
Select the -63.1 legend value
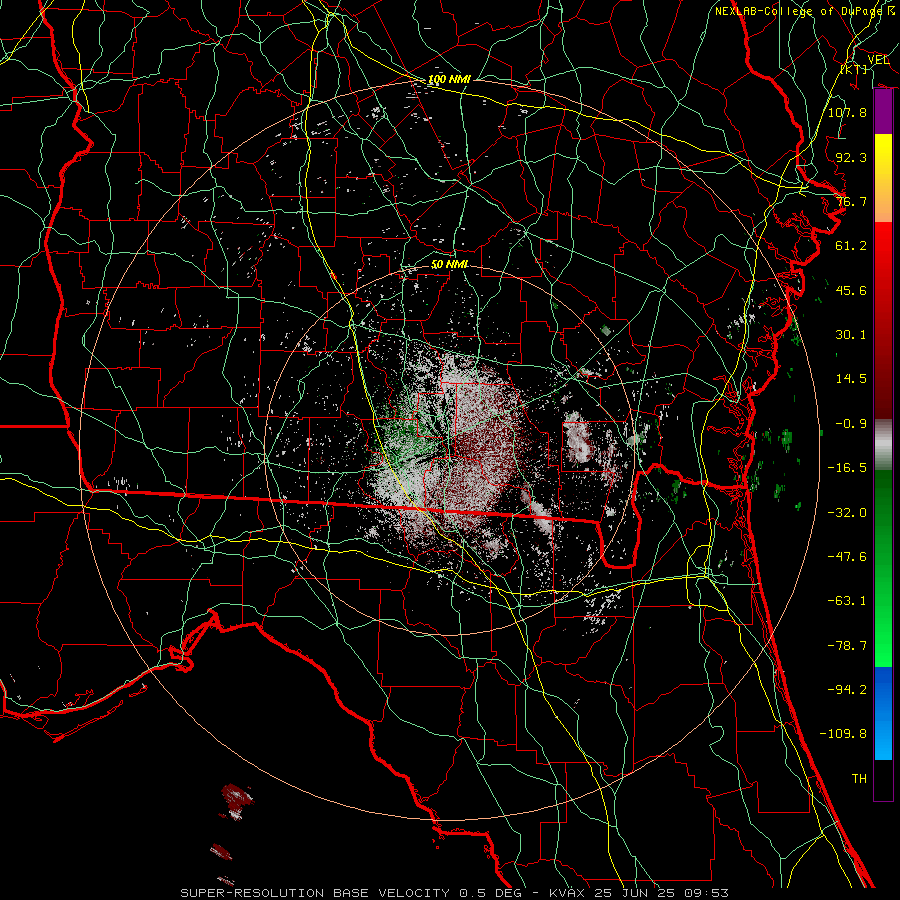[x=847, y=601]
